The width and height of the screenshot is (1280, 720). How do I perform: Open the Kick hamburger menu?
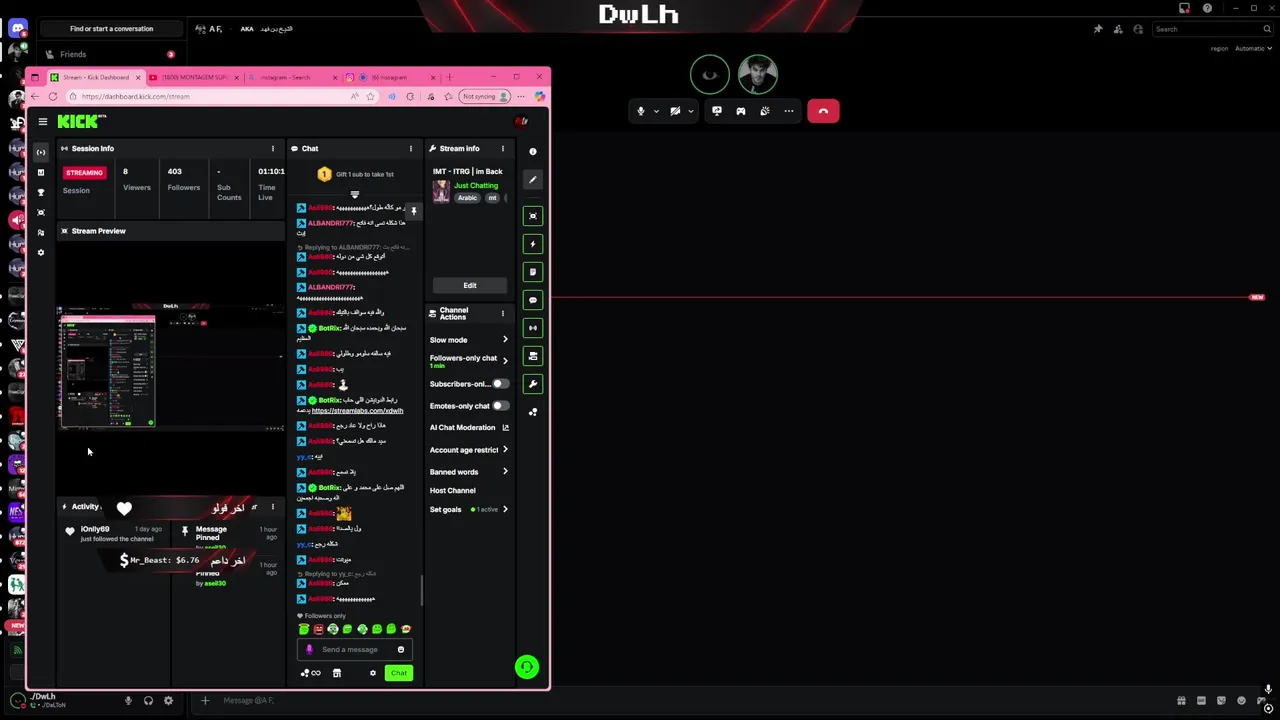click(x=43, y=122)
